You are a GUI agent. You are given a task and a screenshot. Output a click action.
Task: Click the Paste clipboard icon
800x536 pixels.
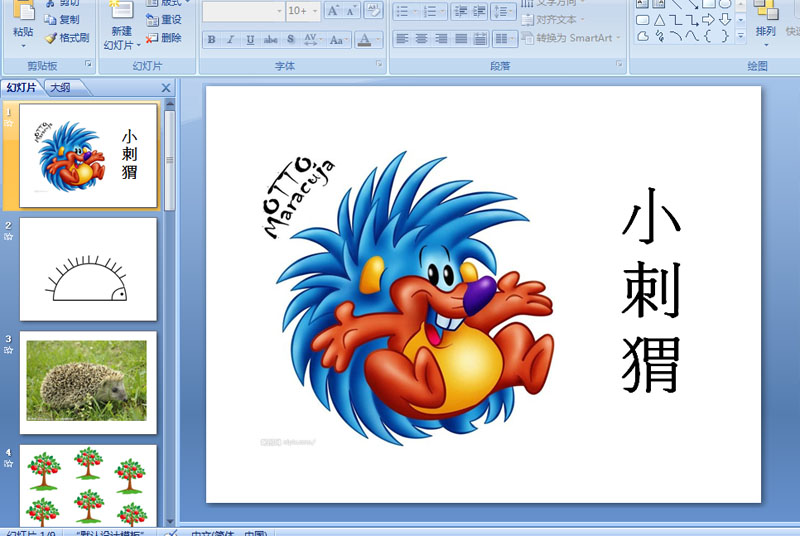tap(23, 10)
